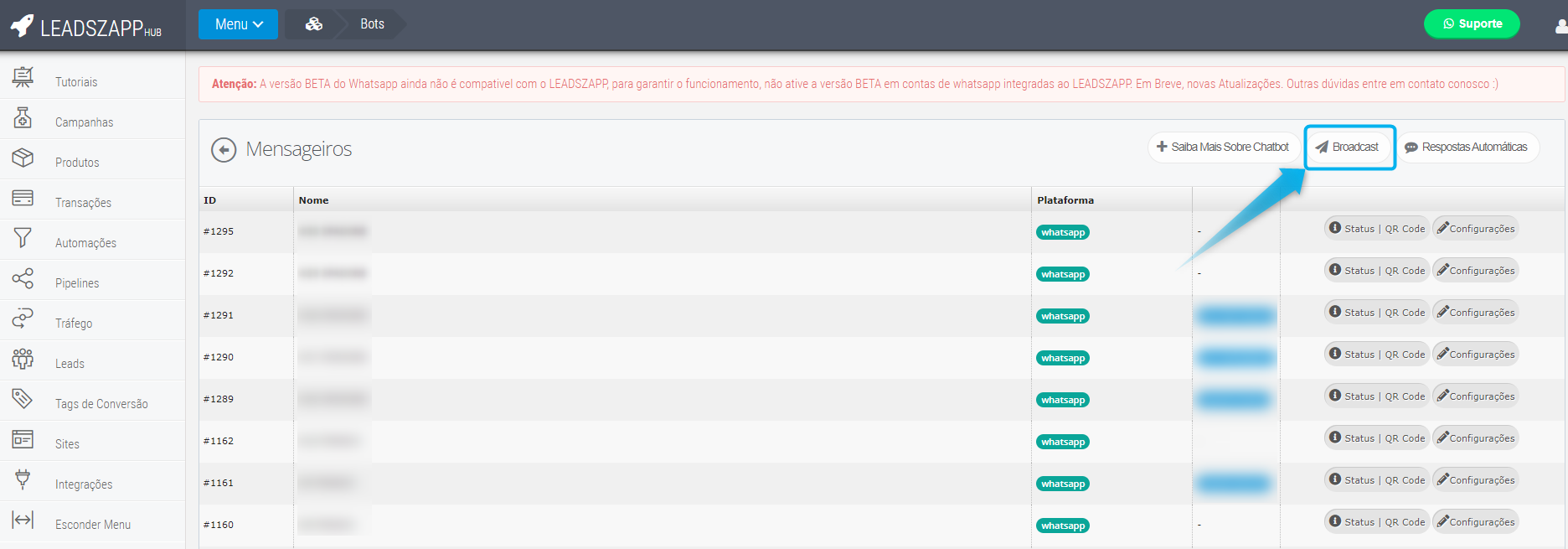1568x549 pixels.
Task: Click the back arrow next to Mensageiros
Action: (224, 149)
